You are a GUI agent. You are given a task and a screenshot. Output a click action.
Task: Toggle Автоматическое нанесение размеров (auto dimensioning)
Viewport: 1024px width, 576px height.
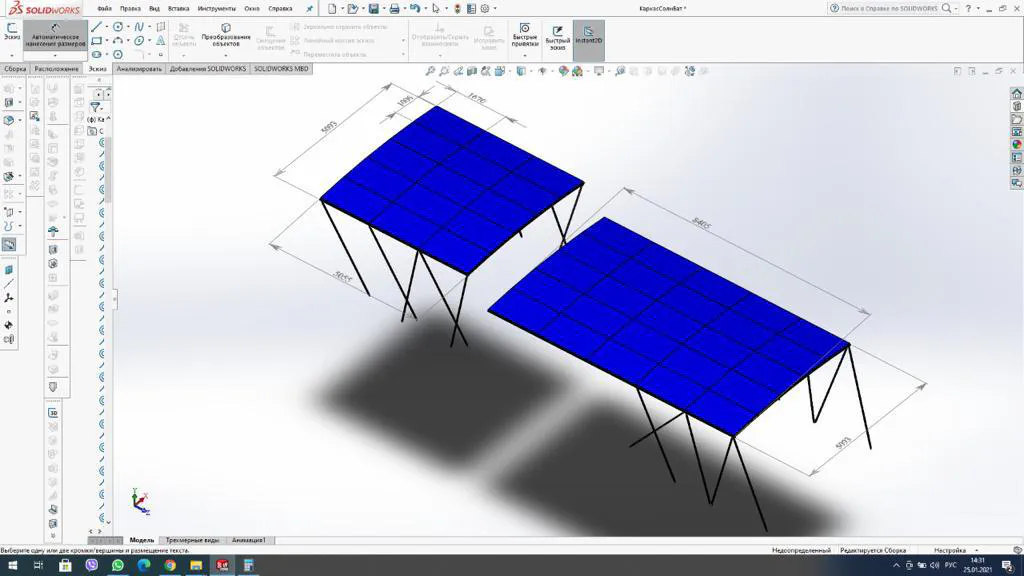pyautogui.click(x=55, y=36)
